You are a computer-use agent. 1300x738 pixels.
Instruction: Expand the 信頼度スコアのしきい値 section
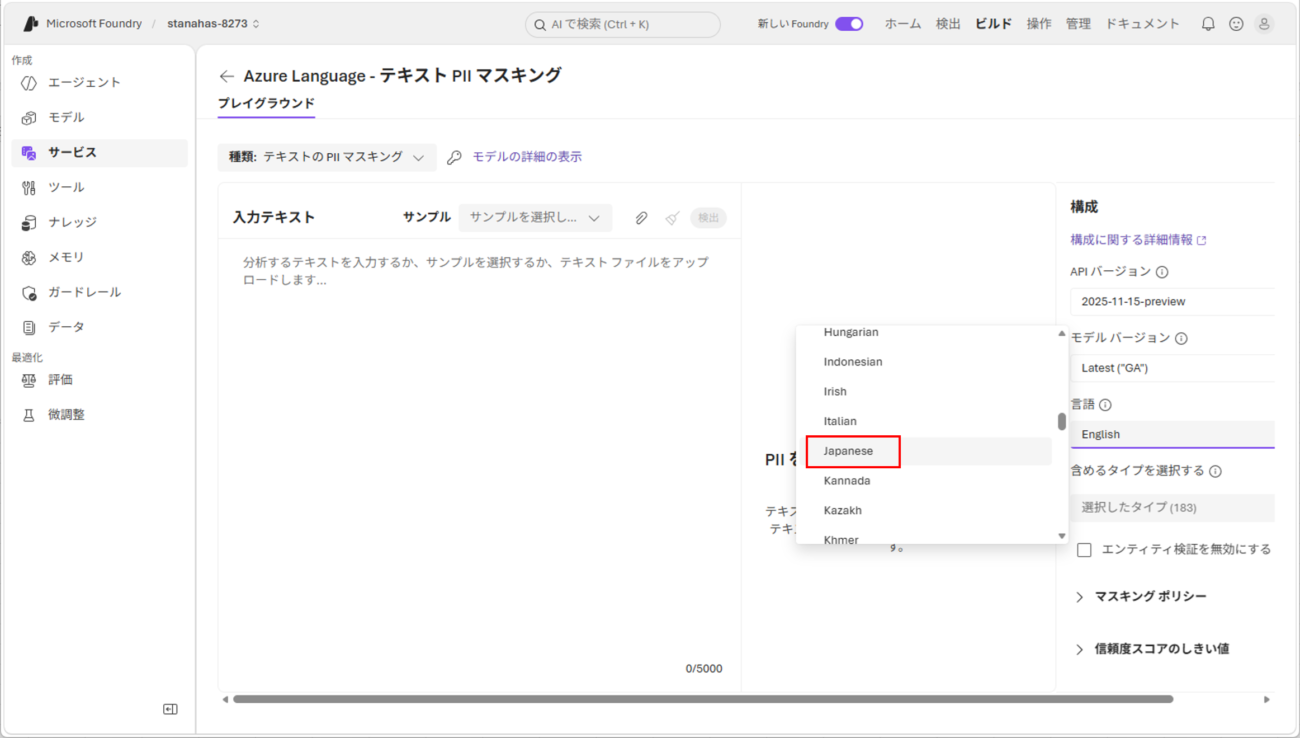point(1151,649)
